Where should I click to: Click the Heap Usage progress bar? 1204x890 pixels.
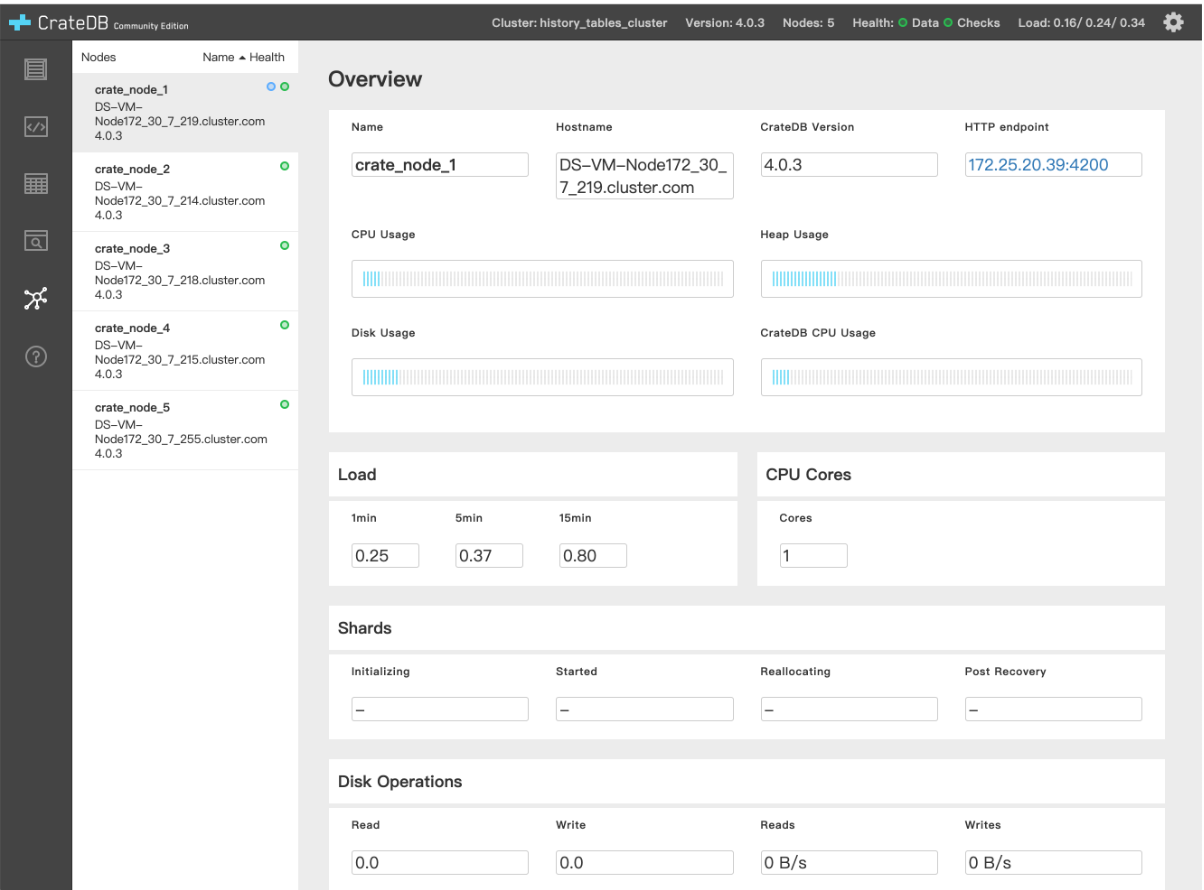951,279
